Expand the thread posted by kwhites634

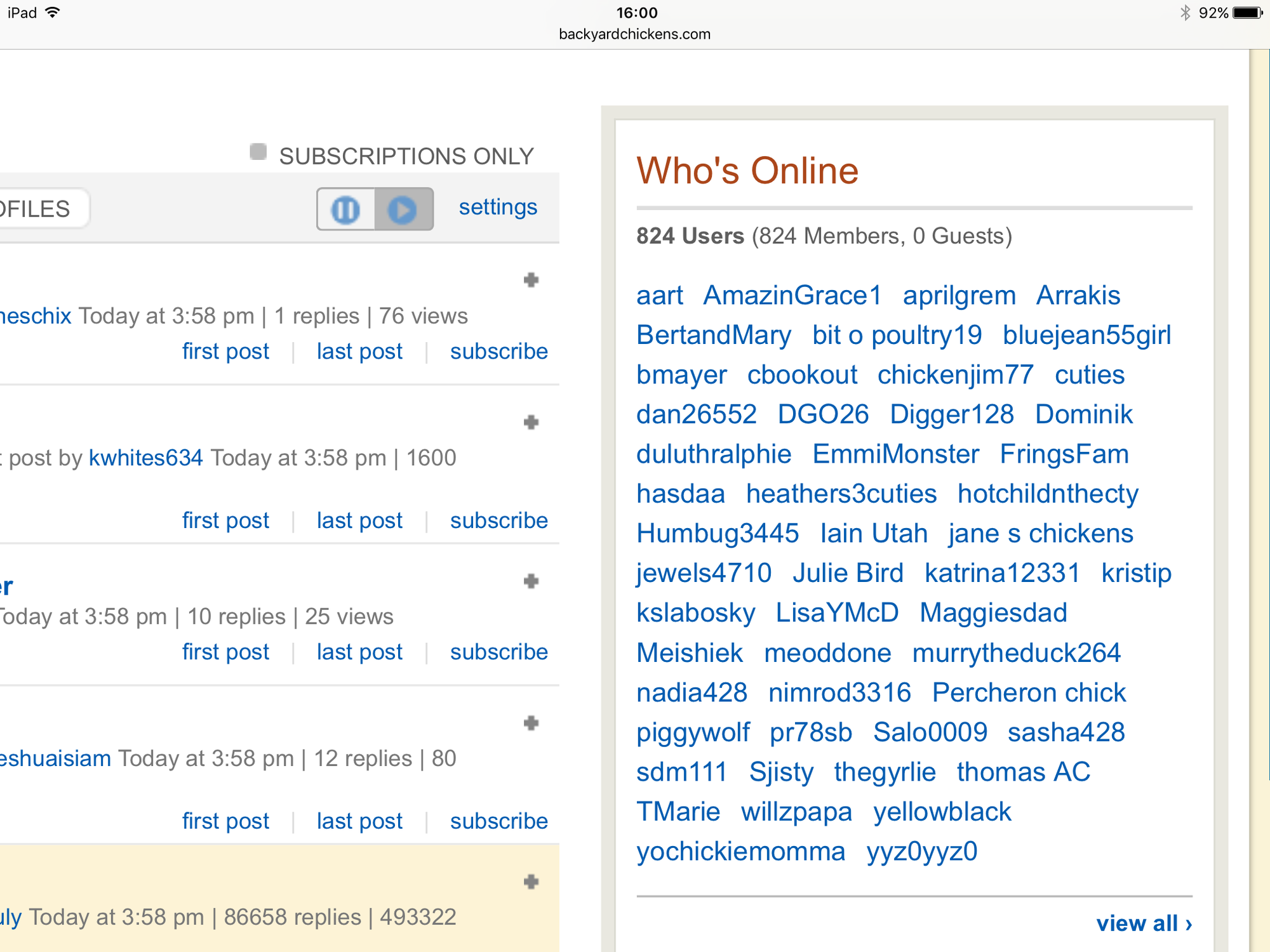point(531,422)
